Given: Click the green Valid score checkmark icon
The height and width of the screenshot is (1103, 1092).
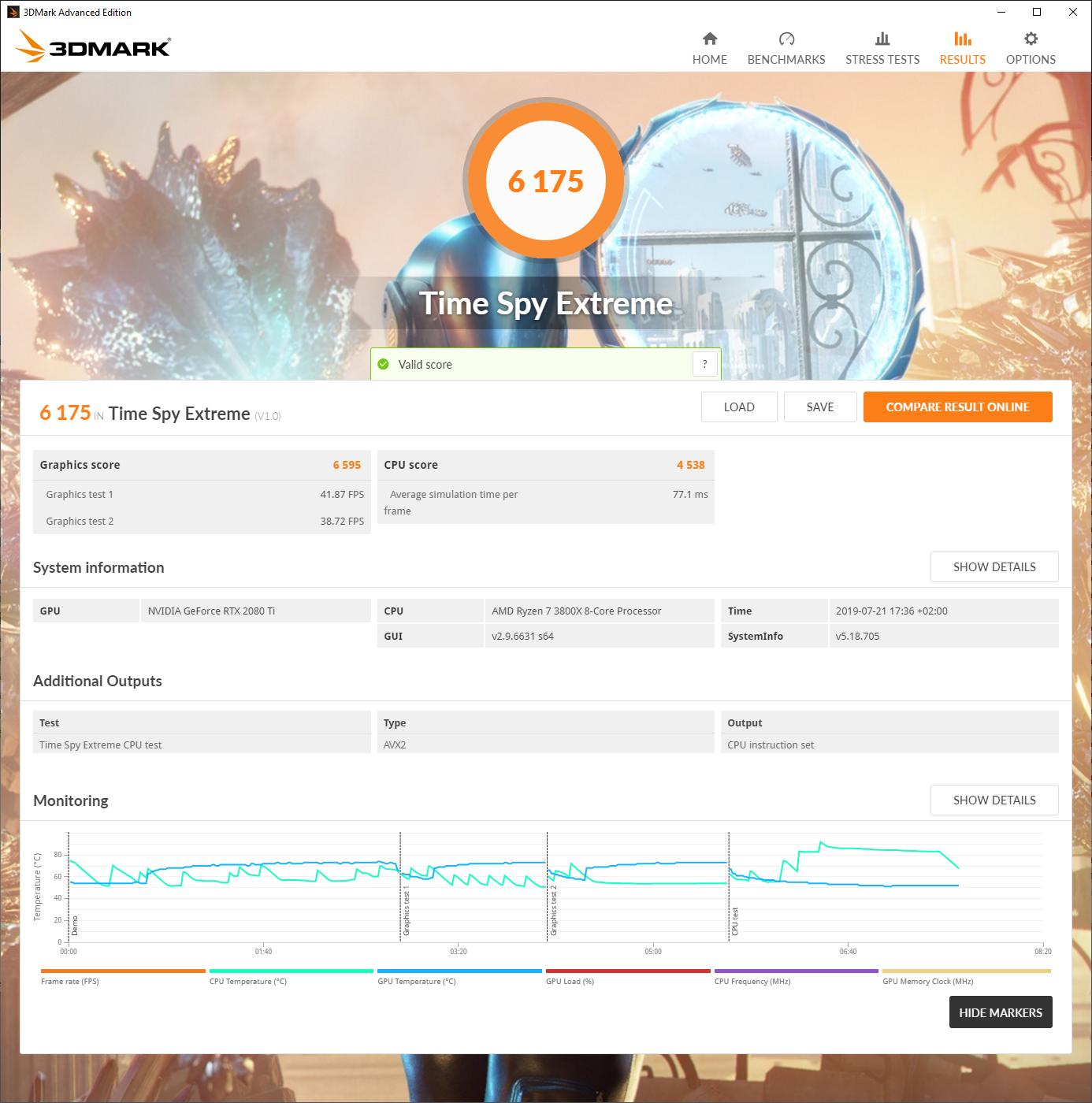Looking at the screenshot, I should (383, 364).
